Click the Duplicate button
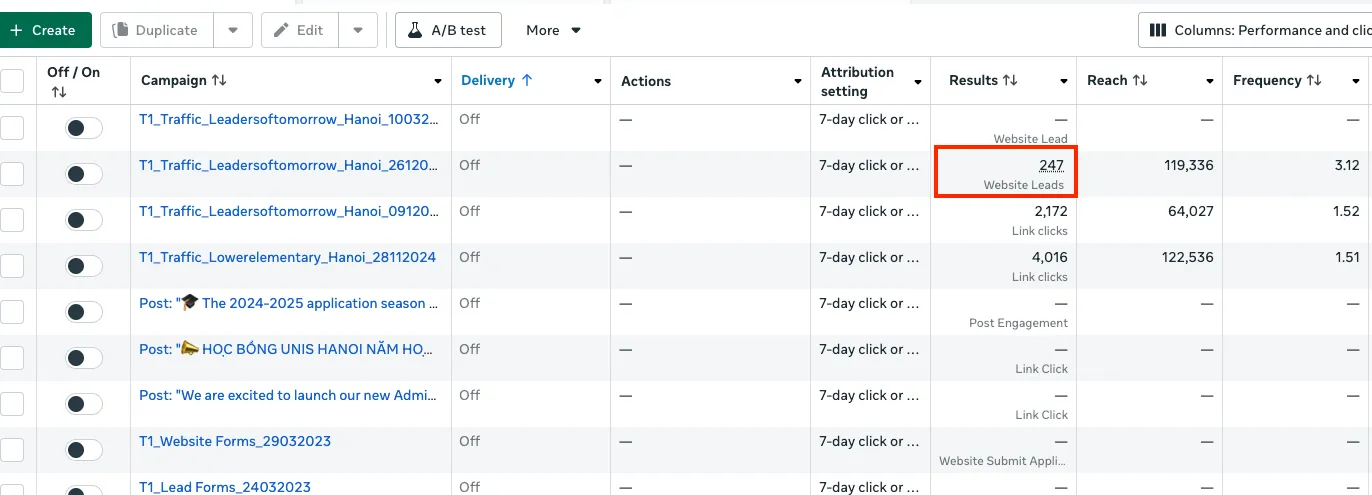Image resolution: width=1372 pixels, height=495 pixels. 155,30
